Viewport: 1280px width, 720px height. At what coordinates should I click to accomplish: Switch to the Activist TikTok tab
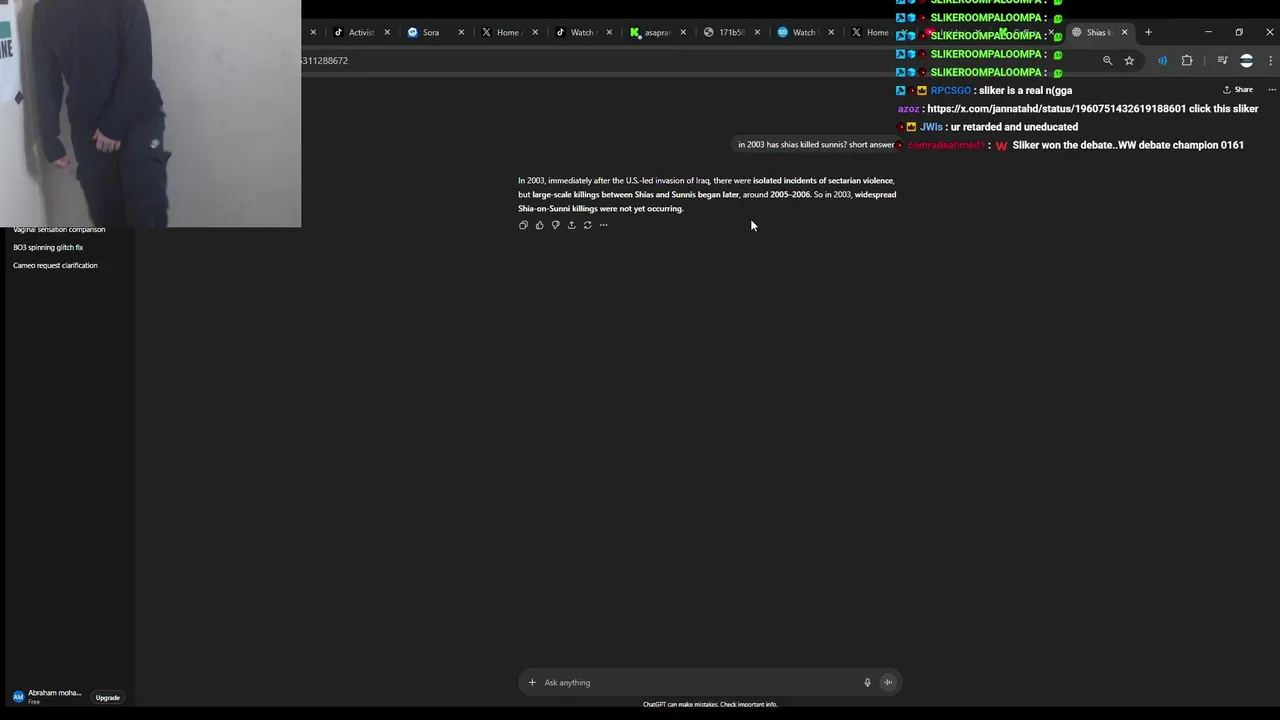pyautogui.click(x=353, y=32)
